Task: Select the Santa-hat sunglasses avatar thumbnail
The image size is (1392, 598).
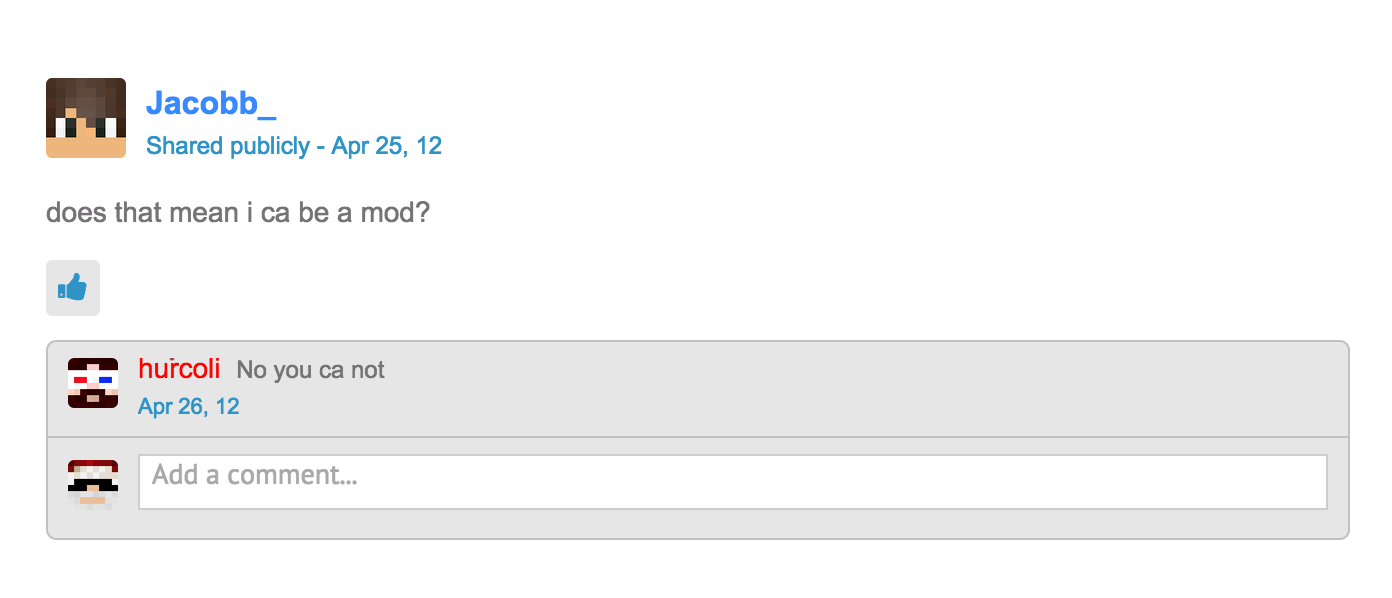Action: pyautogui.click(x=93, y=485)
